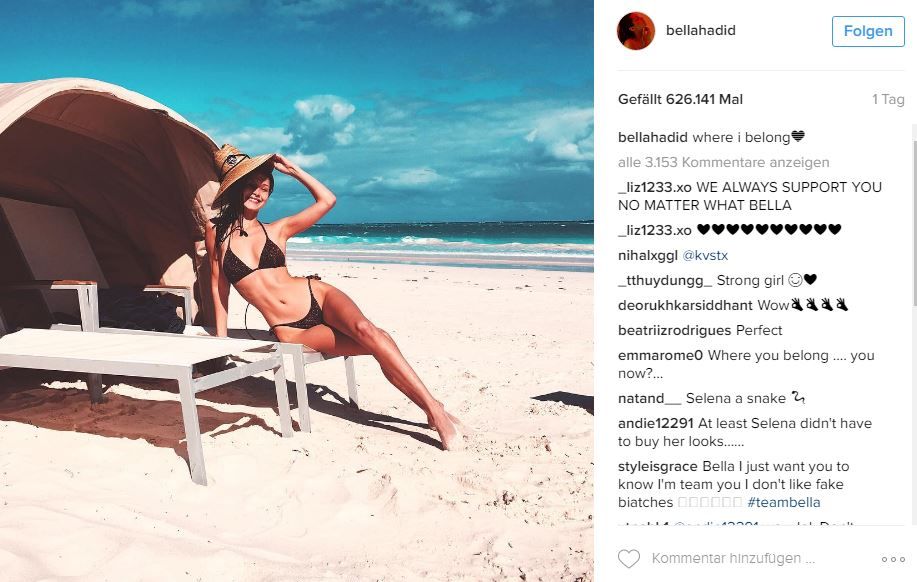Open the @kvstx mention link

pyautogui.click(x=705, y=255)
